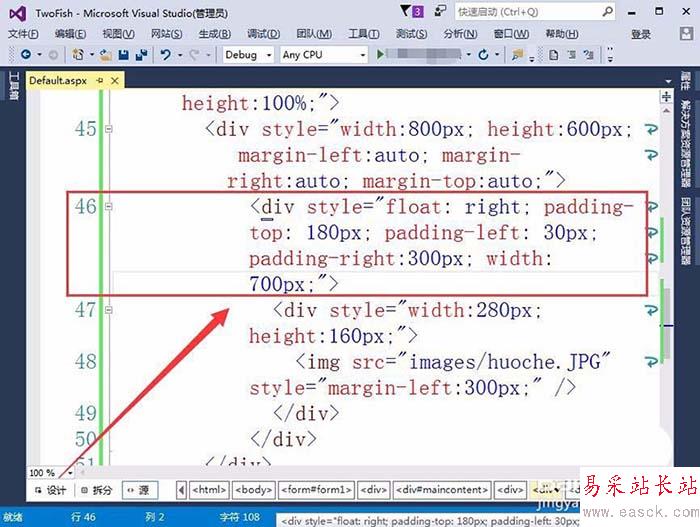This screenshot has height=527, width=700.
Task: Click the page icon after the Find toolbar button
Action: [554, 55]
